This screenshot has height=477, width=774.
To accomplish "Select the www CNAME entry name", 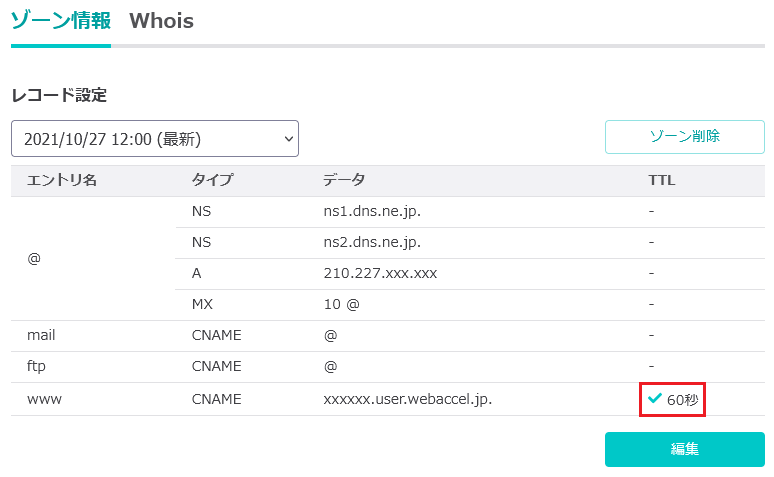I will point(44,399).
